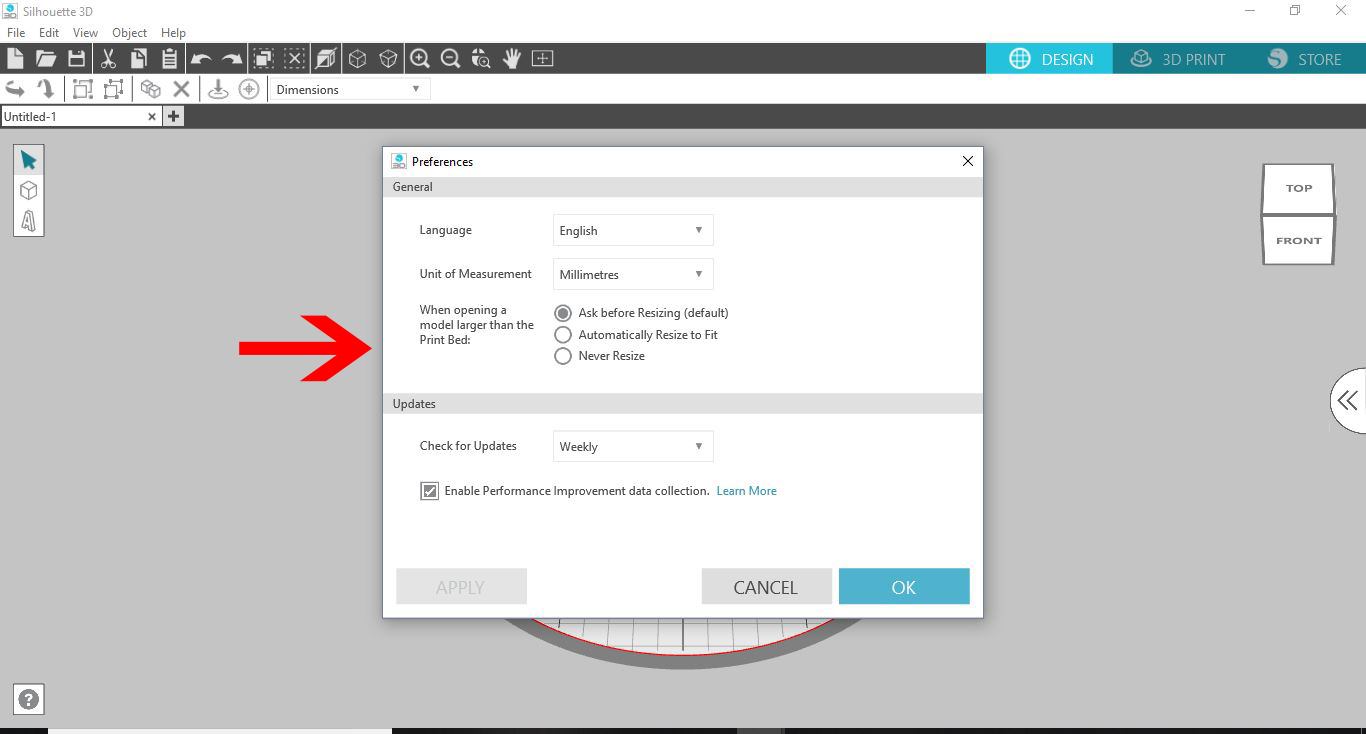
Task: Add a new document tab with plus
Action: click(x=173, y=117)
